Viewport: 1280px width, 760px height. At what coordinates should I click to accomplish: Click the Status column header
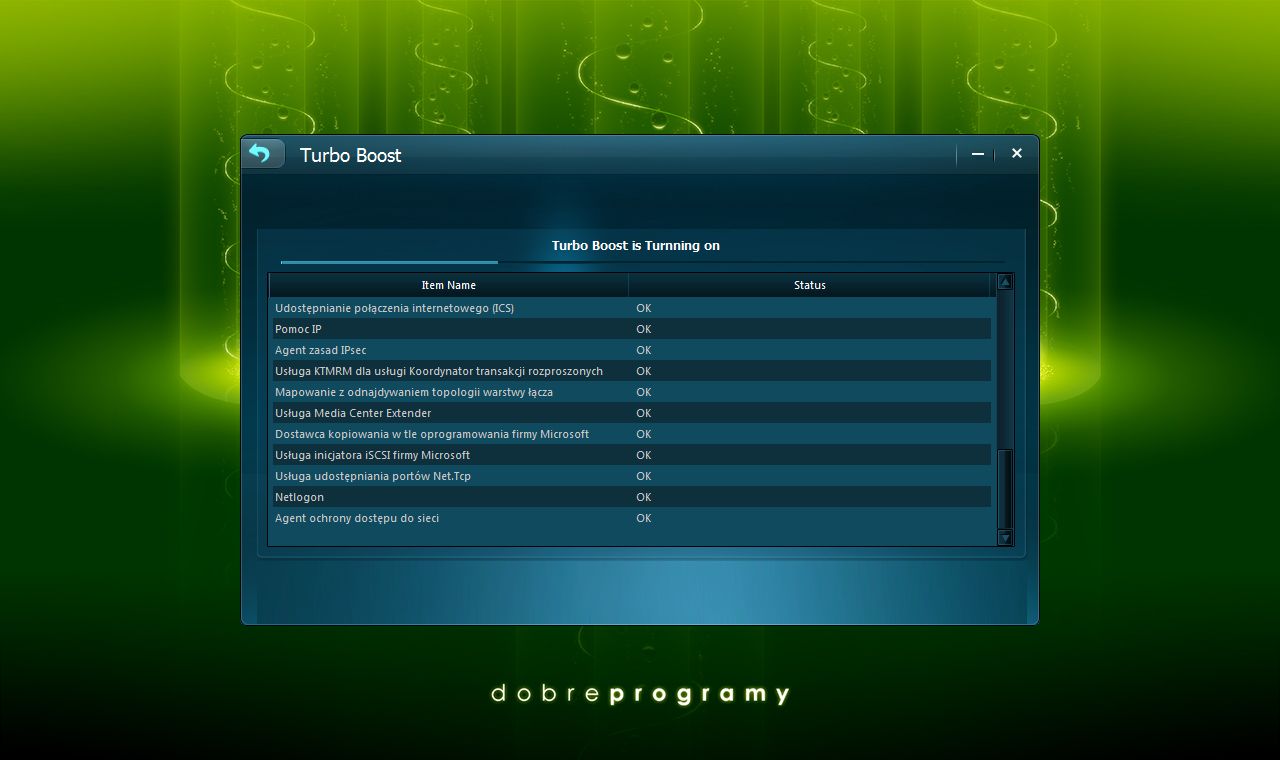pyautogui.click(x=810, y=285)
